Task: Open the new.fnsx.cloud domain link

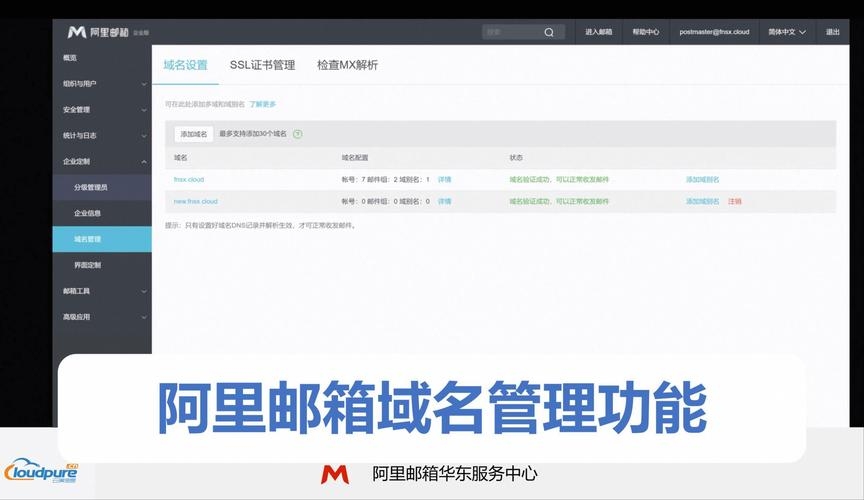Action: pyautogui.click(x=196, y=202)
